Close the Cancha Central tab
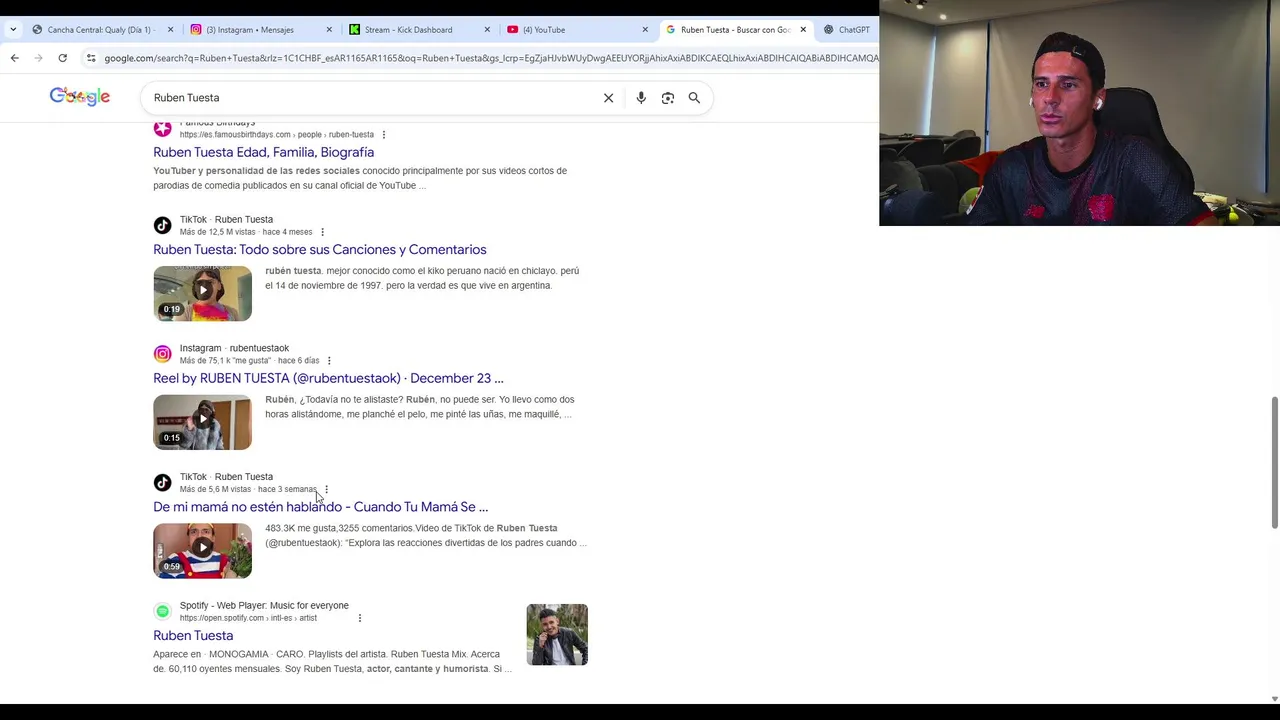This screenshot has height=720, width=1280. click(x=170, y=30)
